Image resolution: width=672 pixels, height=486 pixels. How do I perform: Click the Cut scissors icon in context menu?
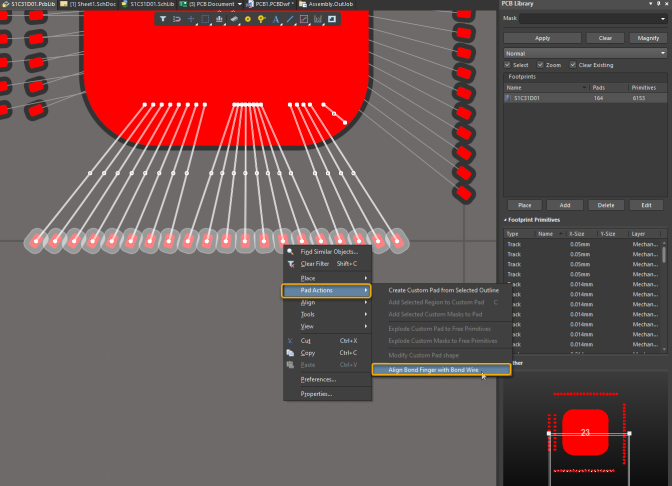point(290,341)
